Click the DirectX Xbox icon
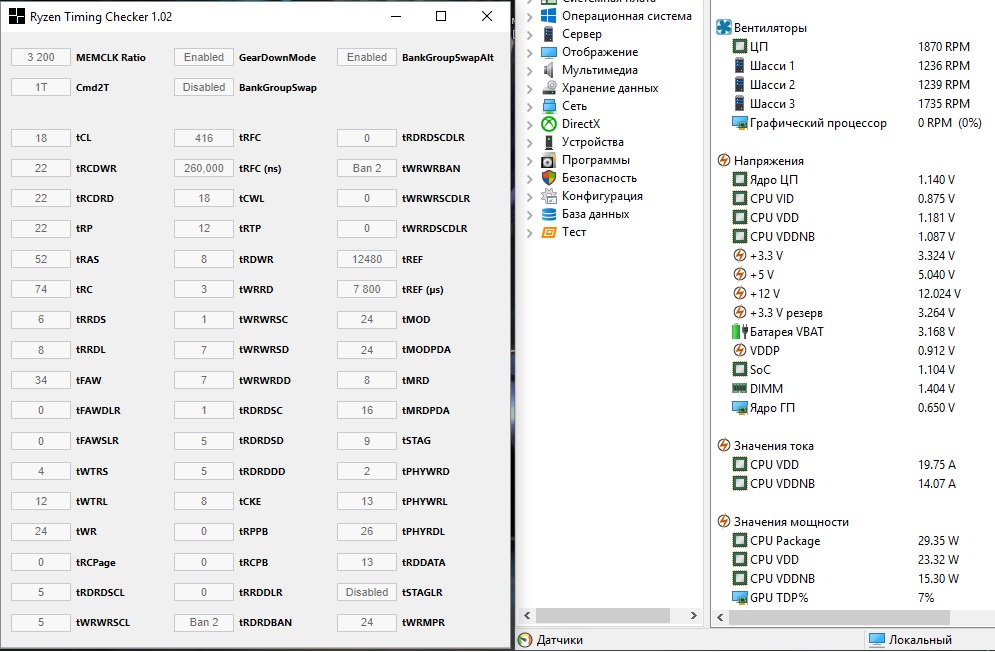 [x=549, y=124]
